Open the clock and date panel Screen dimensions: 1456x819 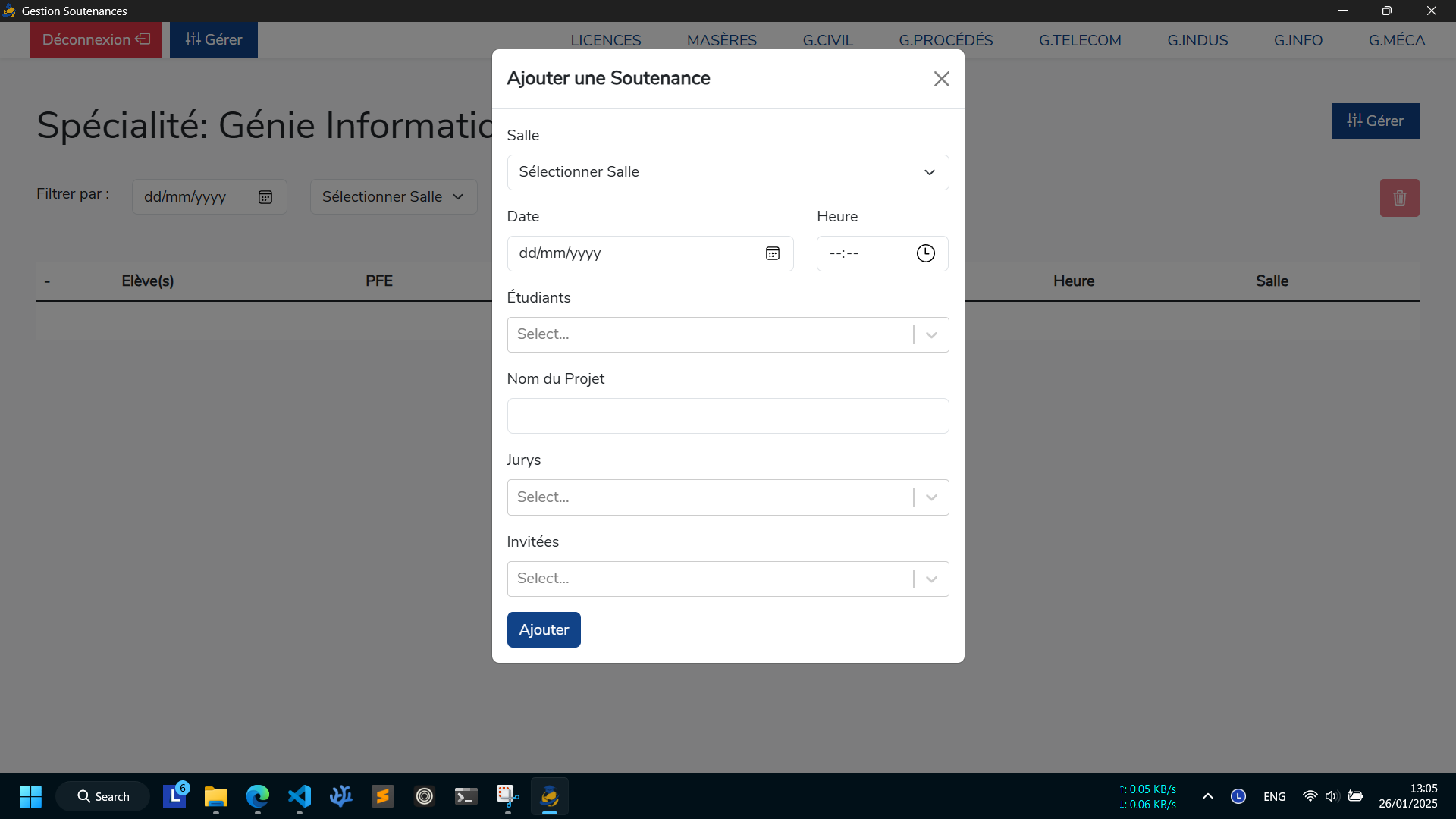click(x=1408, y=796)
